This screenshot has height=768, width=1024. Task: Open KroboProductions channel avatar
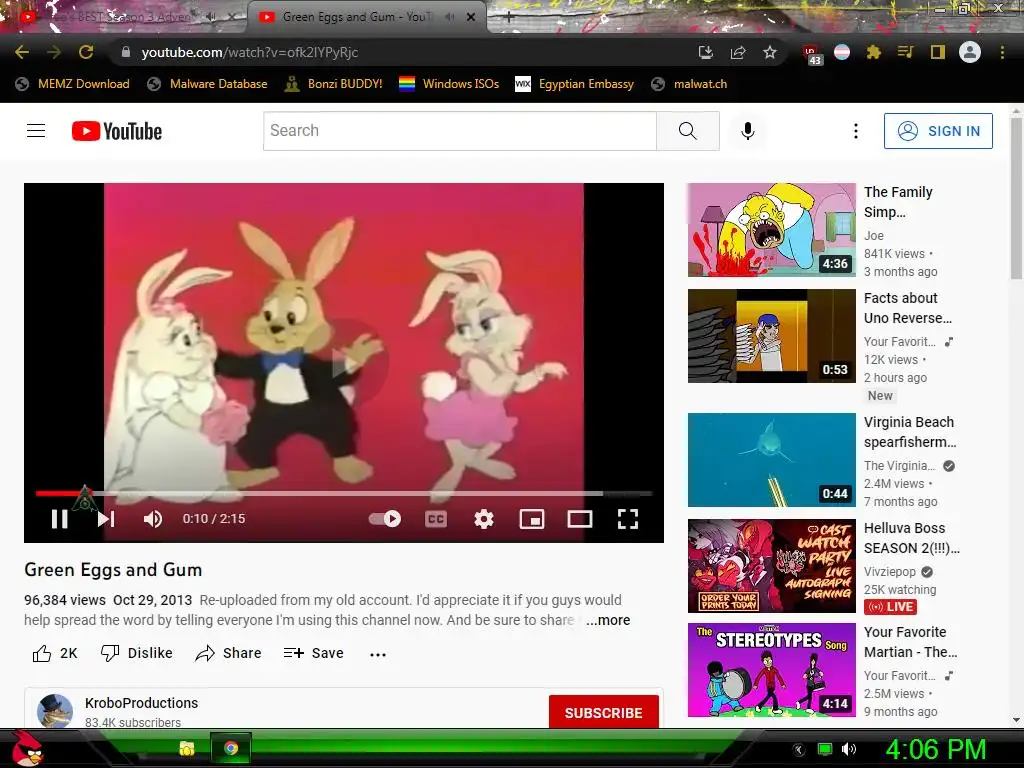pos(55,711)
